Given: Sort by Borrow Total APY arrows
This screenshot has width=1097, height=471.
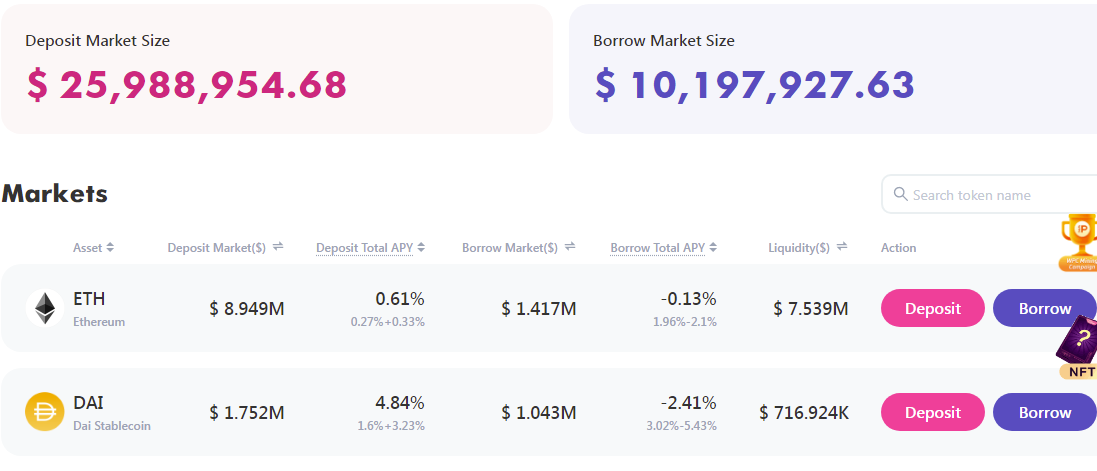Looking at the screenshot, I should pos(713,248).
